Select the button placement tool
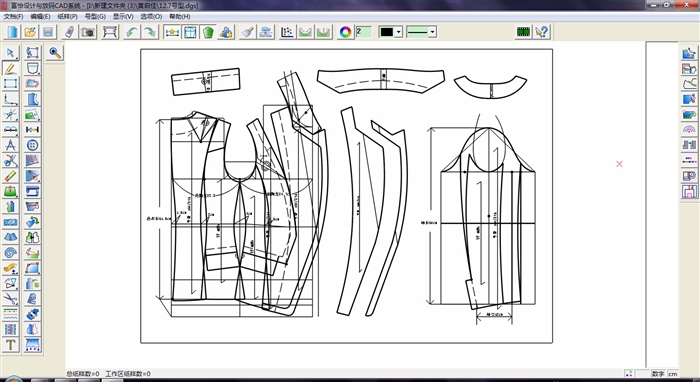Viewport: 700px width, 382px height. tap(33, 145)
